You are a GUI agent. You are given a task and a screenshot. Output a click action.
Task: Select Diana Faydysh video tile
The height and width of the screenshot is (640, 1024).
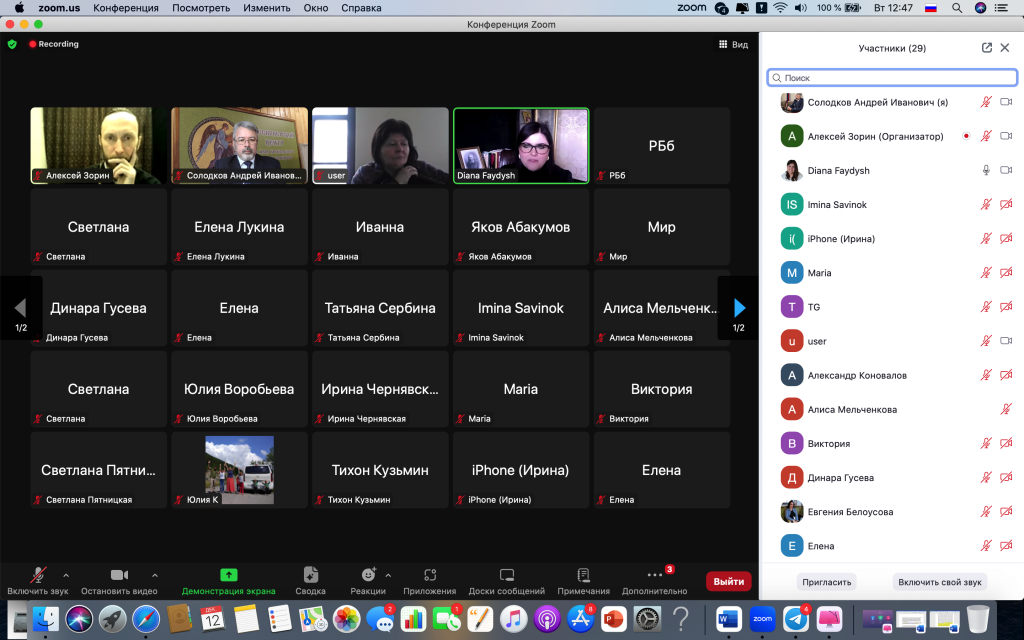(x=521, y=146)
